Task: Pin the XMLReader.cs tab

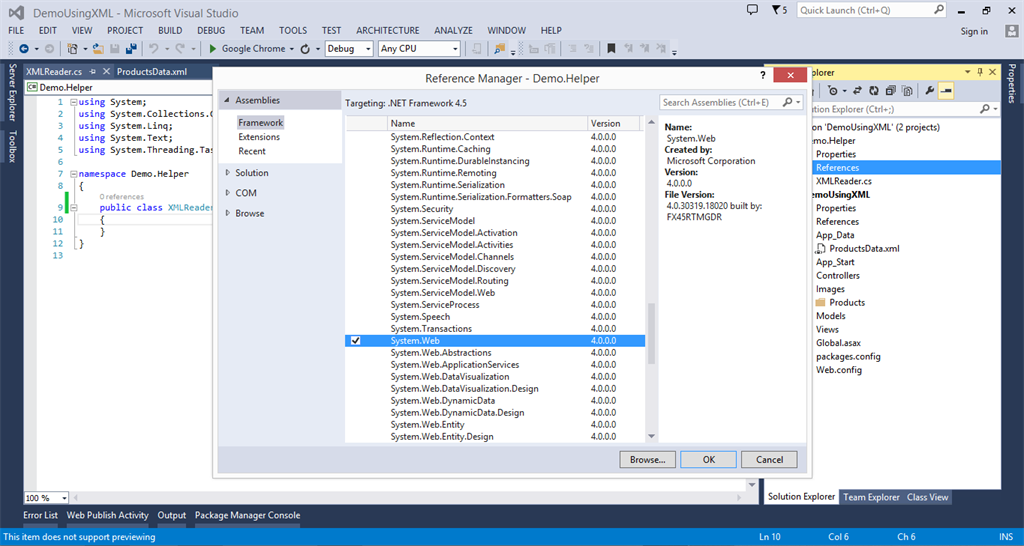Action: point(92,72)
